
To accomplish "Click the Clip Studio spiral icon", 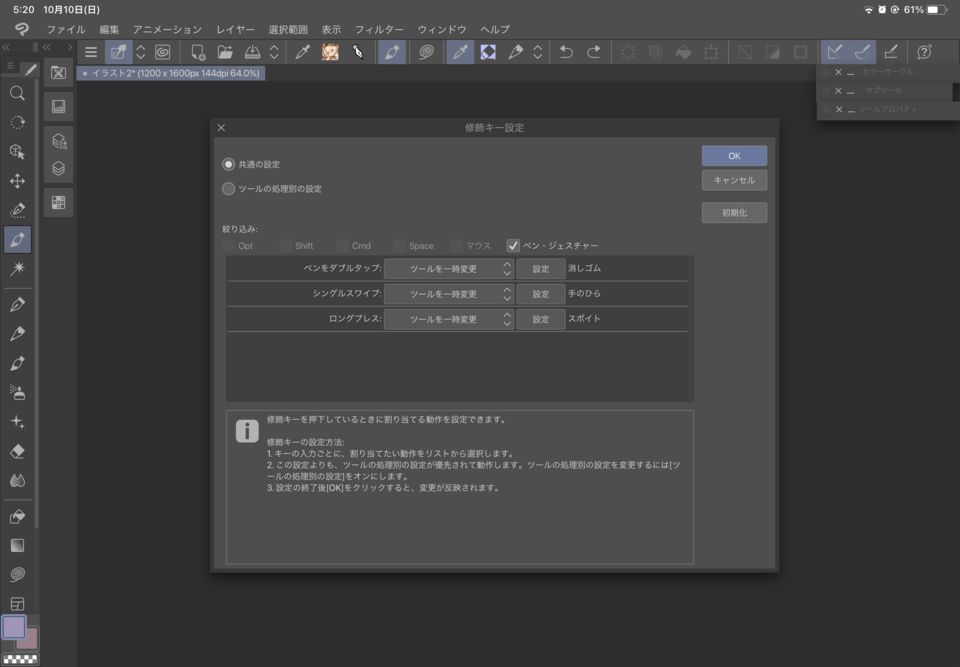I will (162, 52).
